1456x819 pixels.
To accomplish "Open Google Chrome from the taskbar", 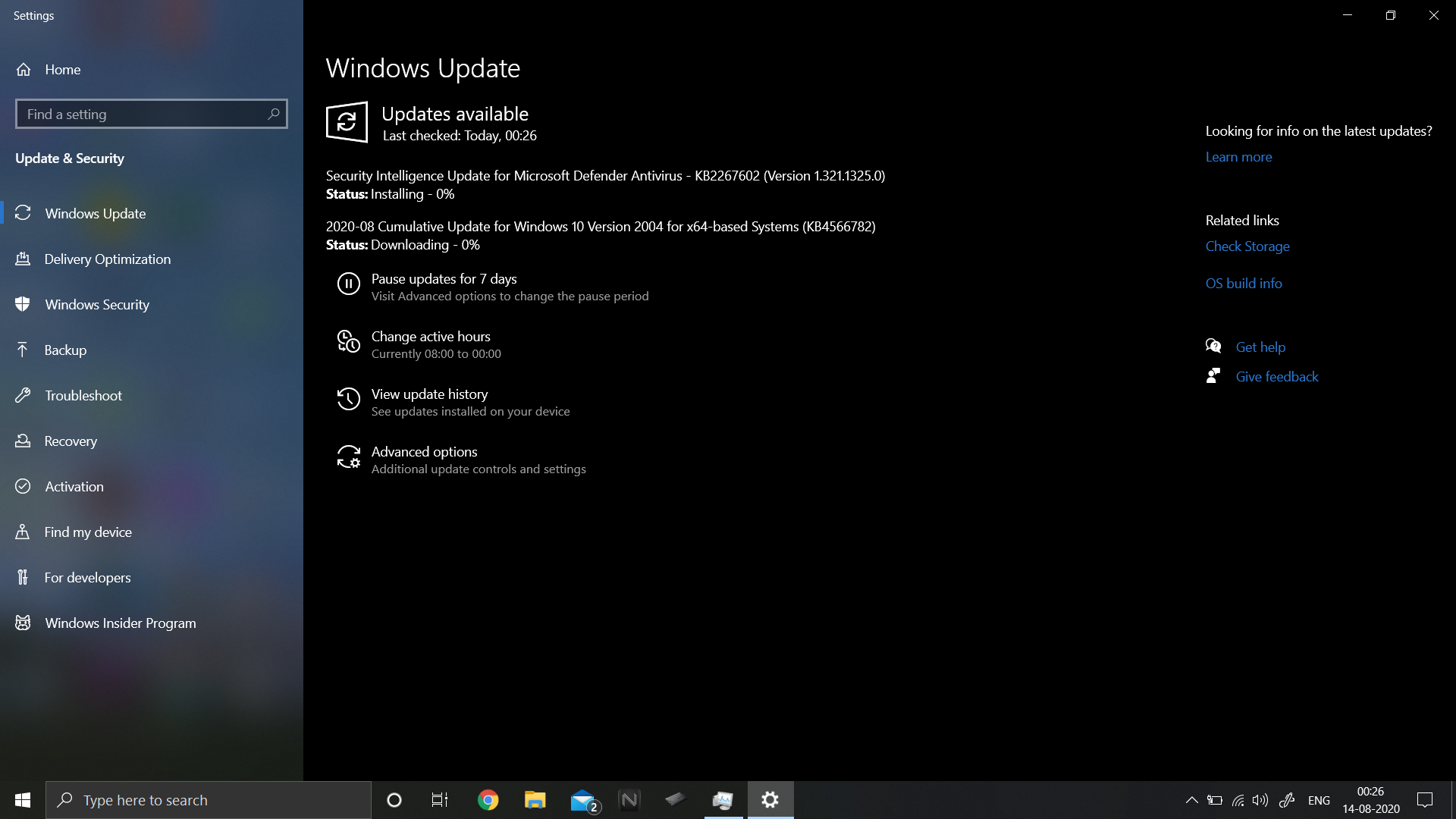I will click(x=488, y=800).
